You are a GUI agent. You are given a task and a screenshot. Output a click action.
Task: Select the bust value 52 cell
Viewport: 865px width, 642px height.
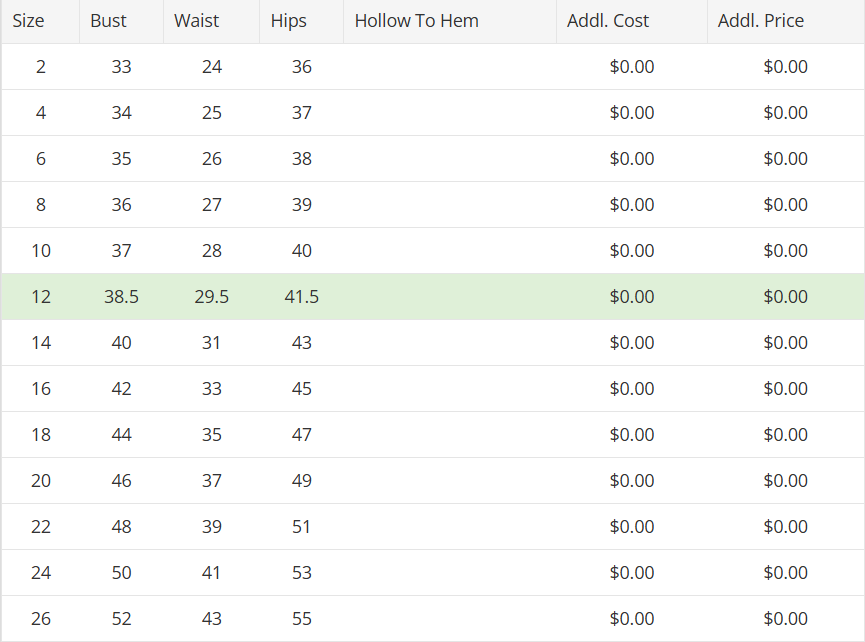tap(121, 619)
